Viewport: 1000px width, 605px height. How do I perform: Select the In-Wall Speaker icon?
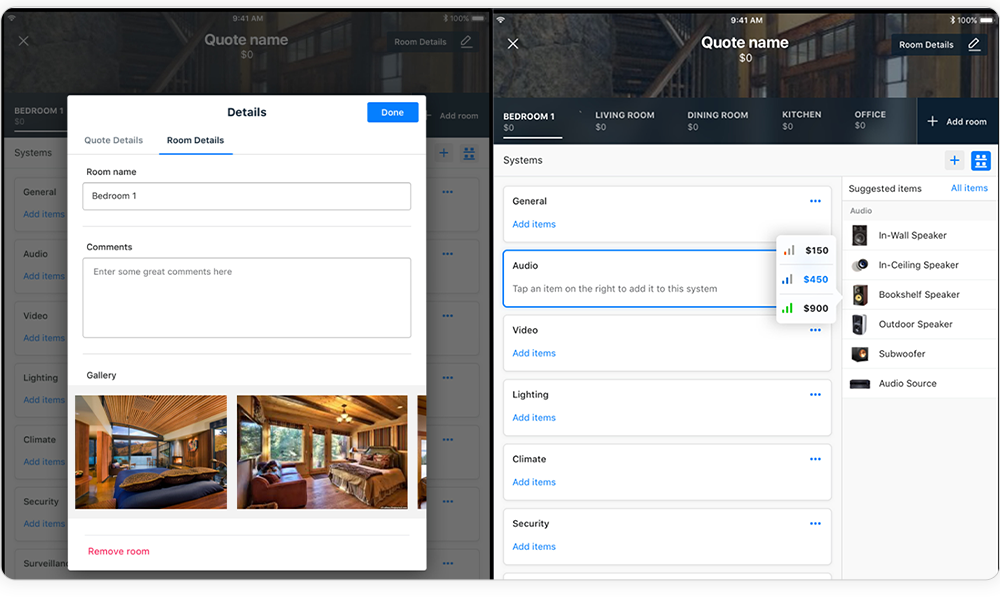[860, 235]
